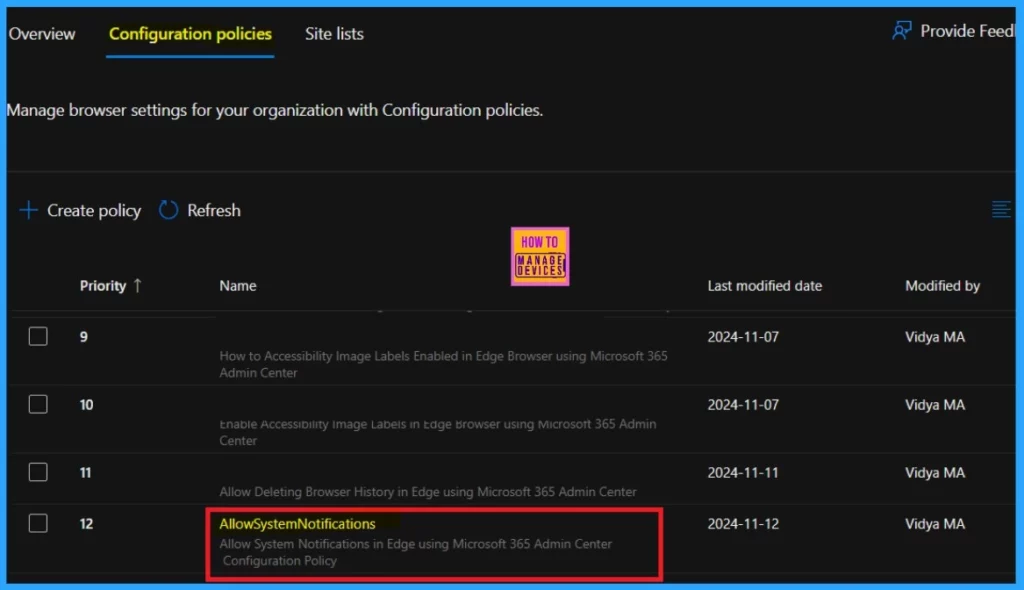Click the 2024-11-11 date cell
This screenshot has height=590, width=1024.
[743, 472]
